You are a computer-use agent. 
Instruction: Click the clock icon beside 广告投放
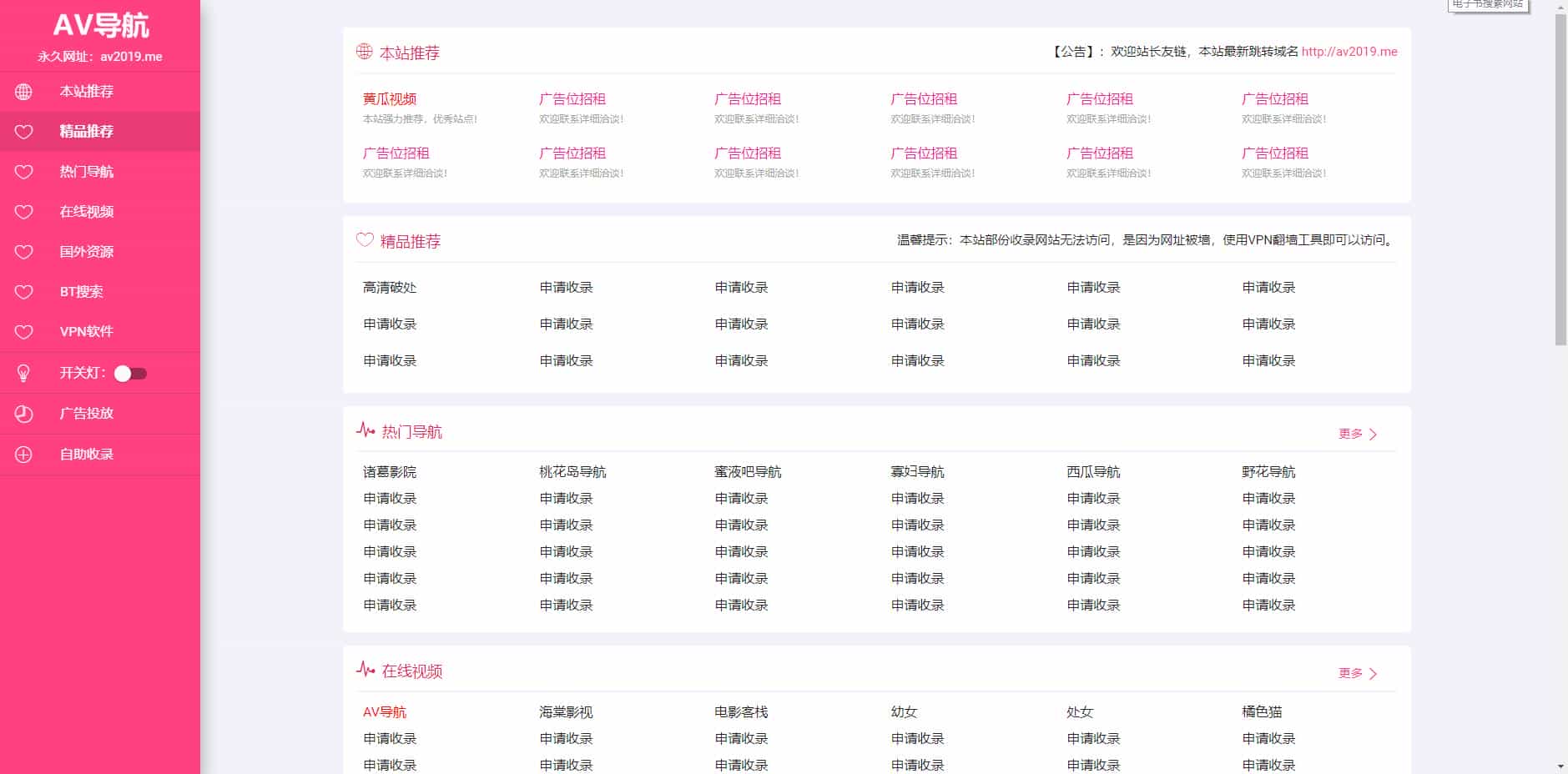click(x=23, y=414)
